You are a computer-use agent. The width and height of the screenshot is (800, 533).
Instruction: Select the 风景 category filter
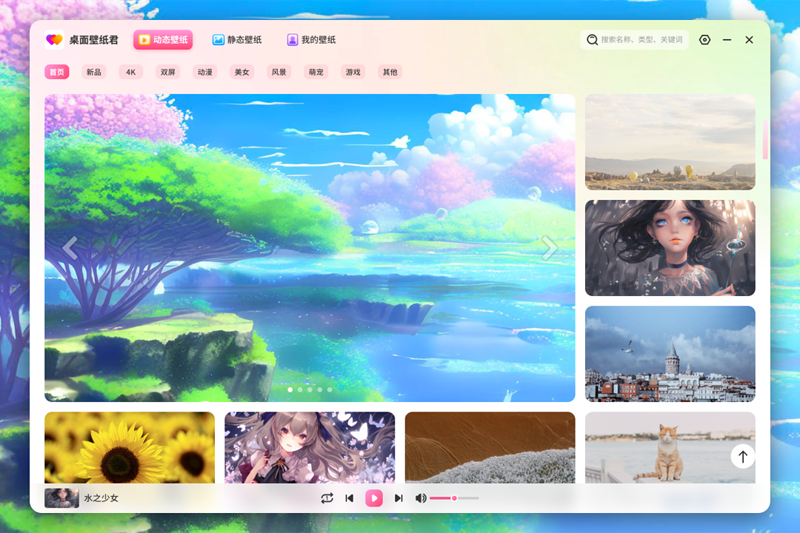click(278, 72)
